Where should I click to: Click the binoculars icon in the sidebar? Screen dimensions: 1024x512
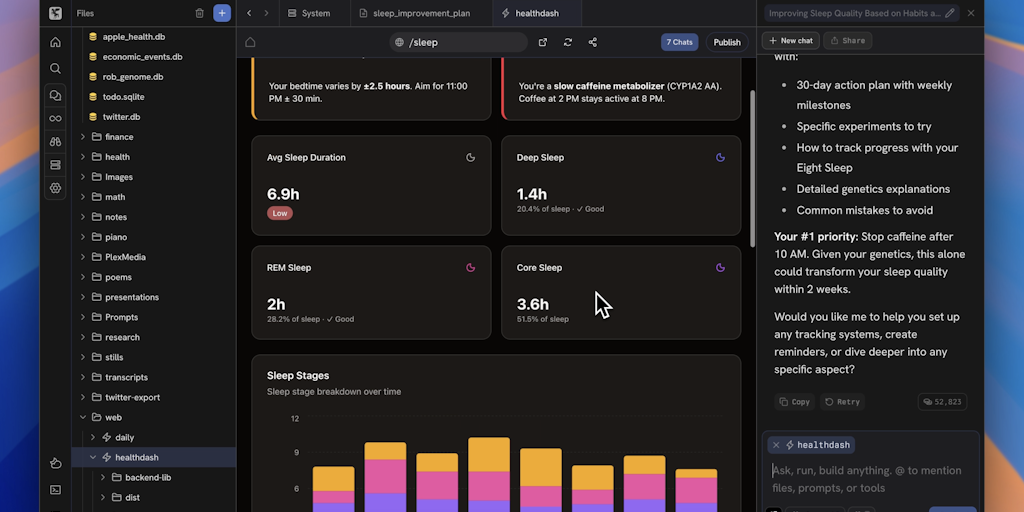pos(55,142)
